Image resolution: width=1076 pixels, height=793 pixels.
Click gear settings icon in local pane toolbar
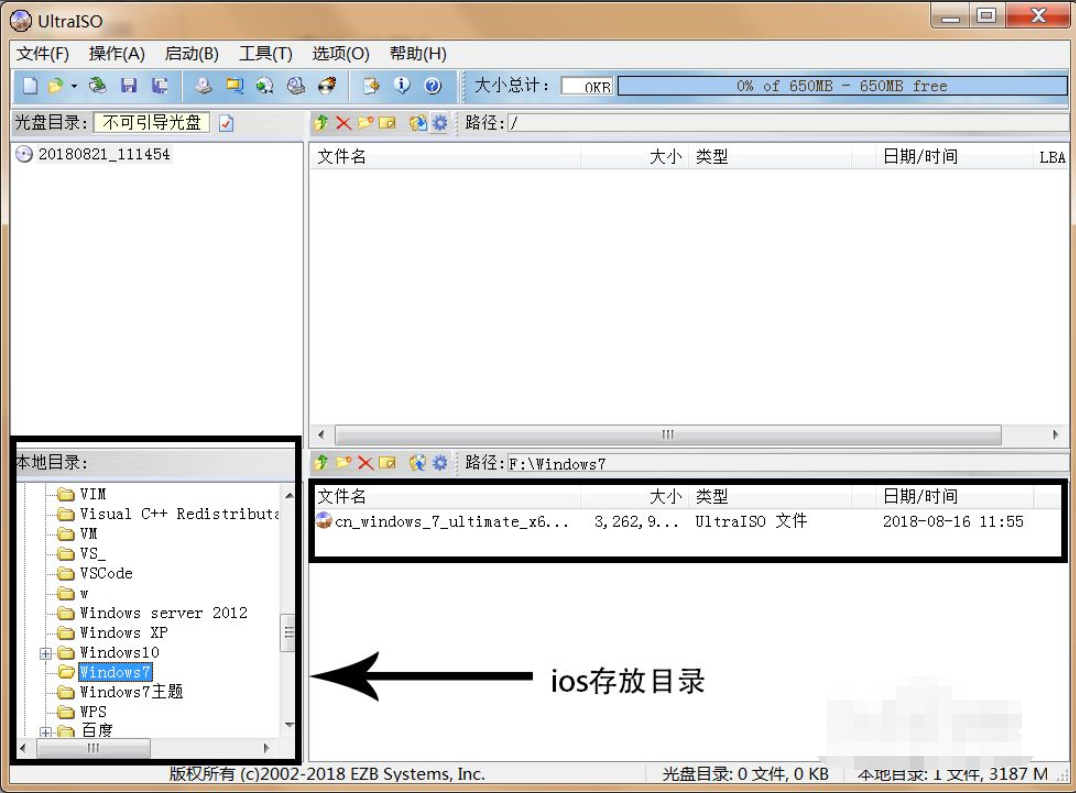439,463
